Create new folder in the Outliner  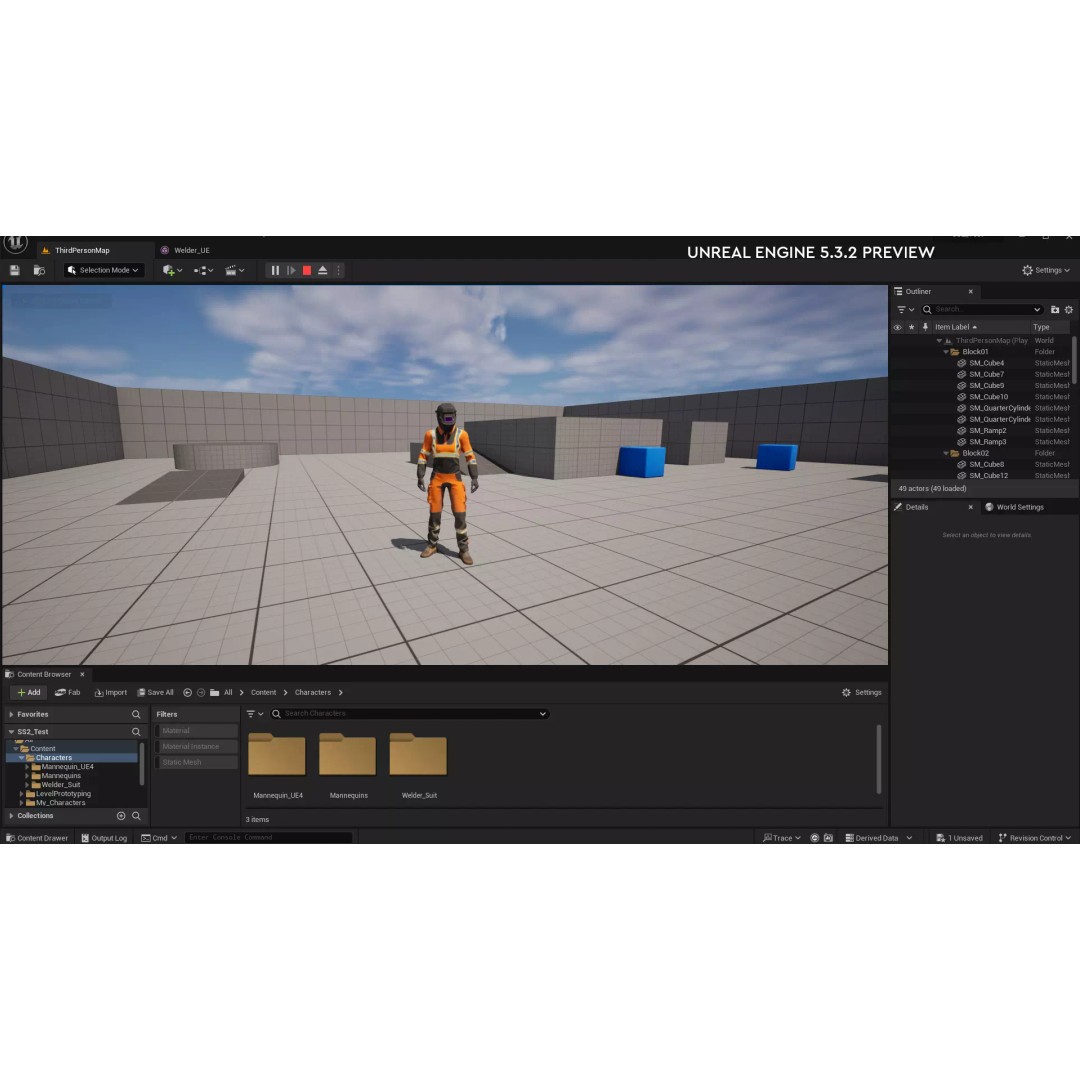tap(1055, 310)
